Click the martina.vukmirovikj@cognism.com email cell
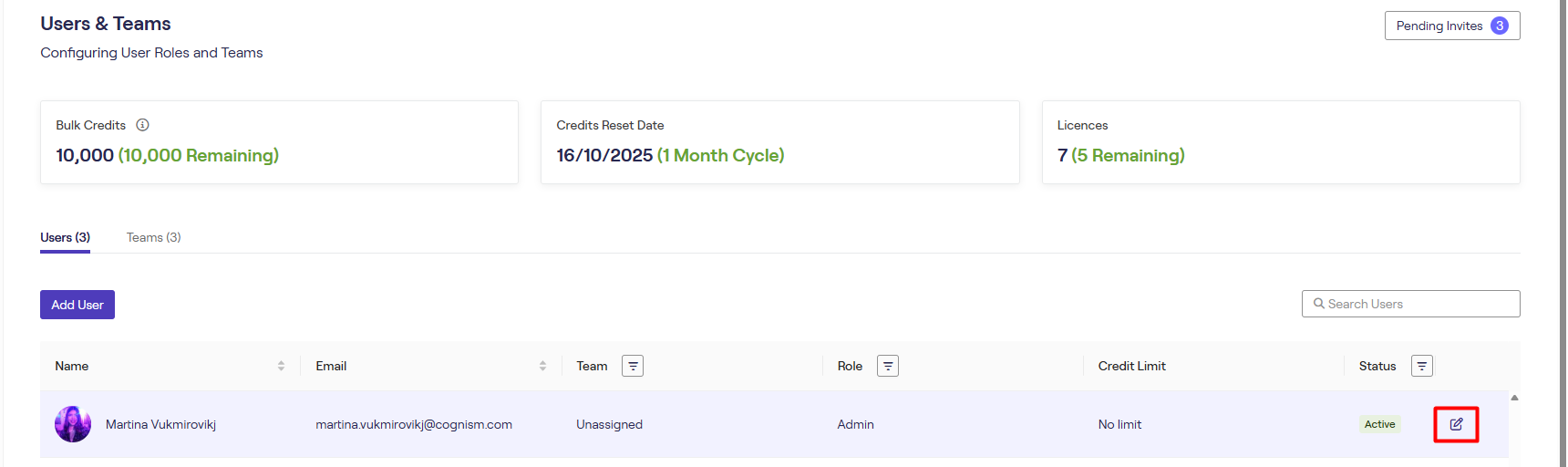Screen dimensions: 1568x467 point(414,424)
